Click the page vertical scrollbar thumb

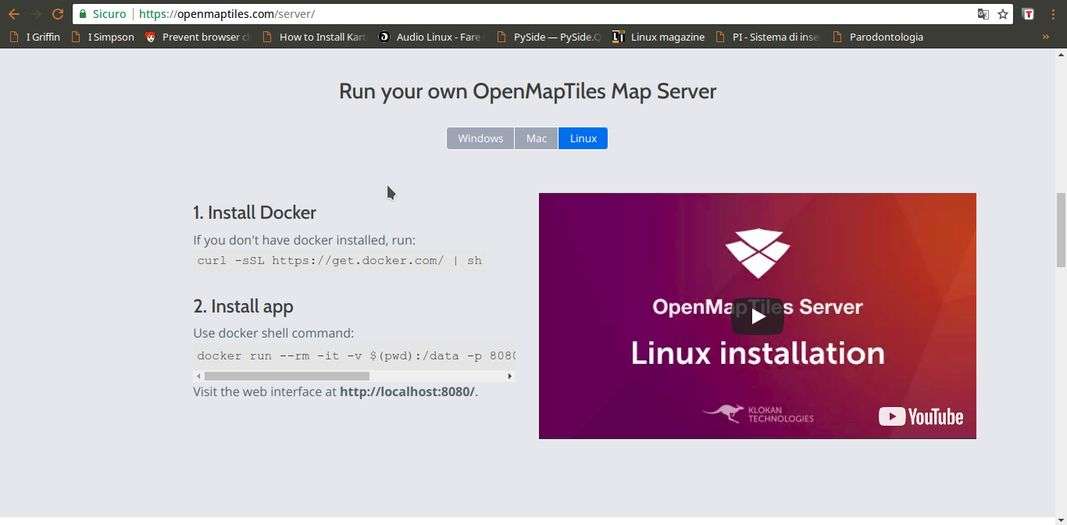pos(1060,230)
